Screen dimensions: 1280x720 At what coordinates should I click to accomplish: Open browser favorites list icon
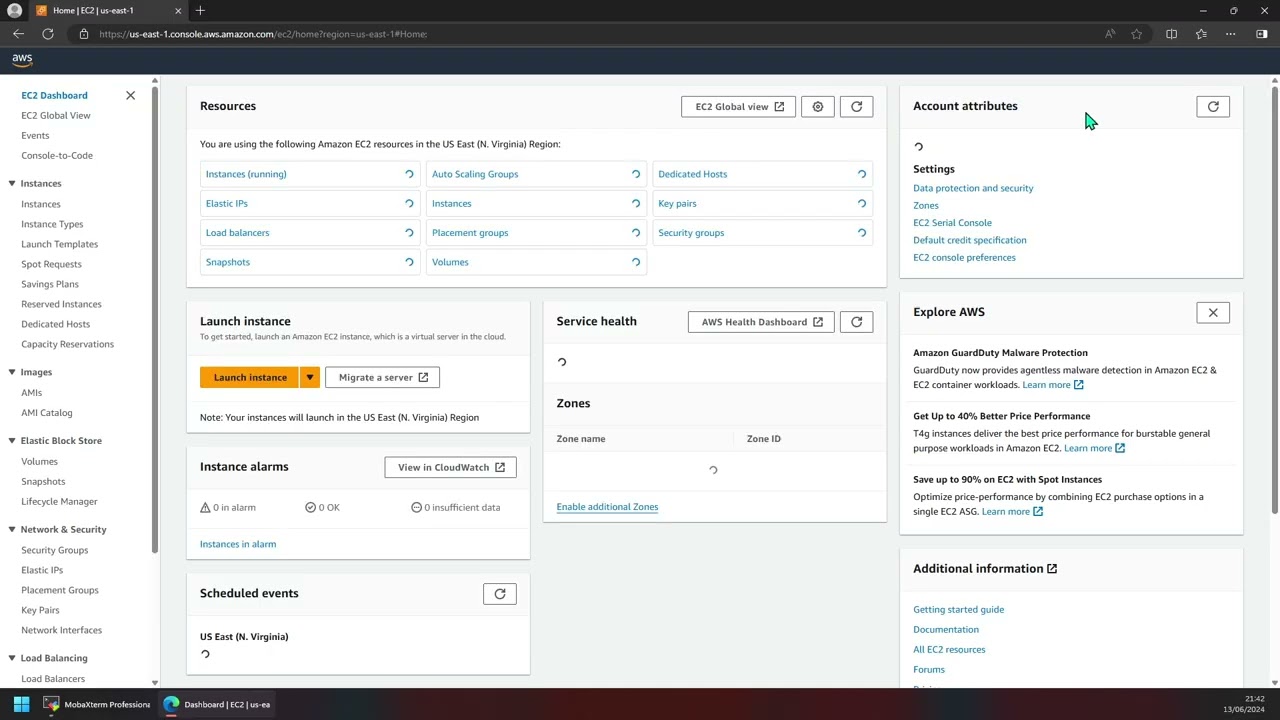[x=1201, y=34]
